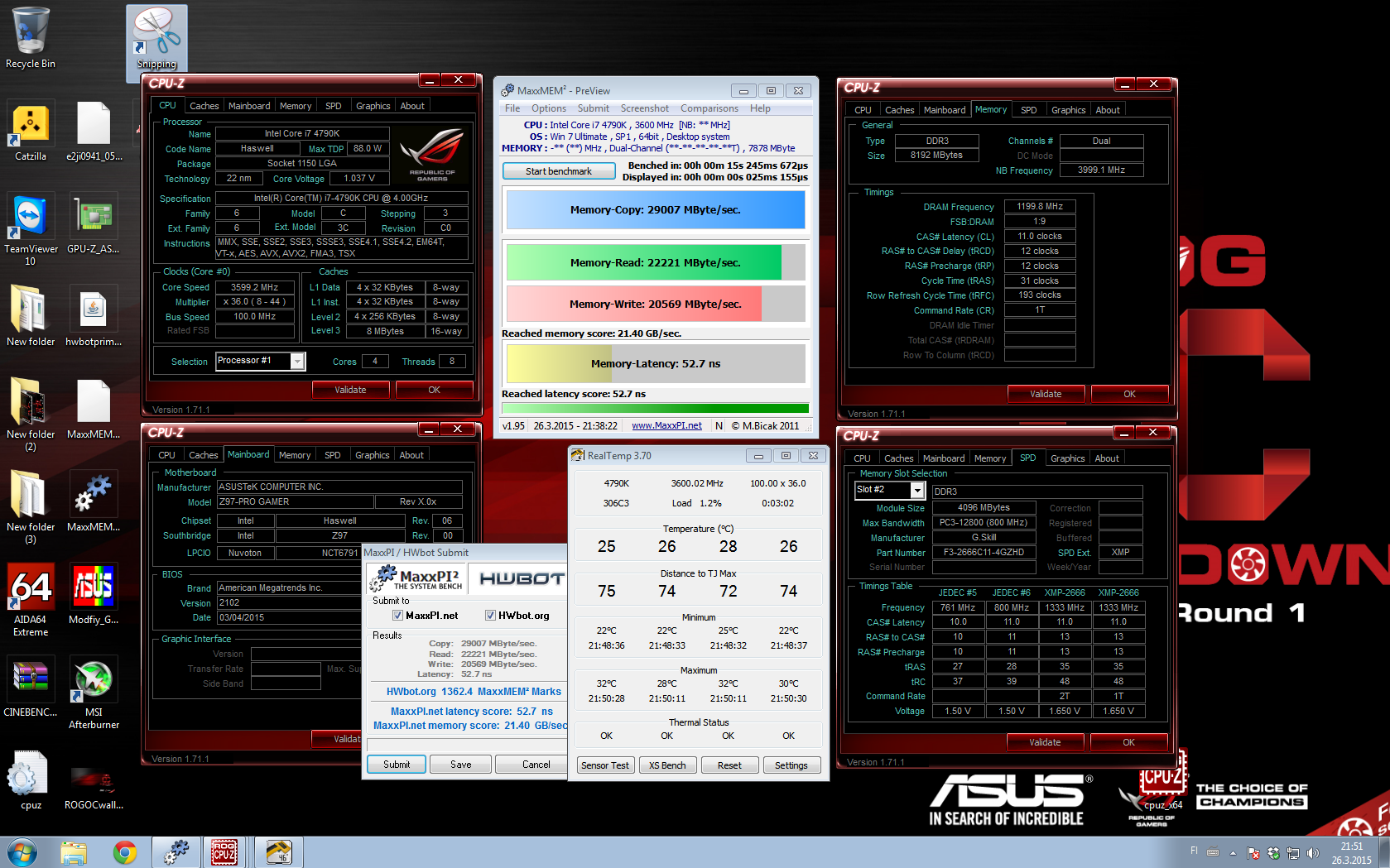
Task: Open the CINEBENCH archive icon
Action: 31,687
